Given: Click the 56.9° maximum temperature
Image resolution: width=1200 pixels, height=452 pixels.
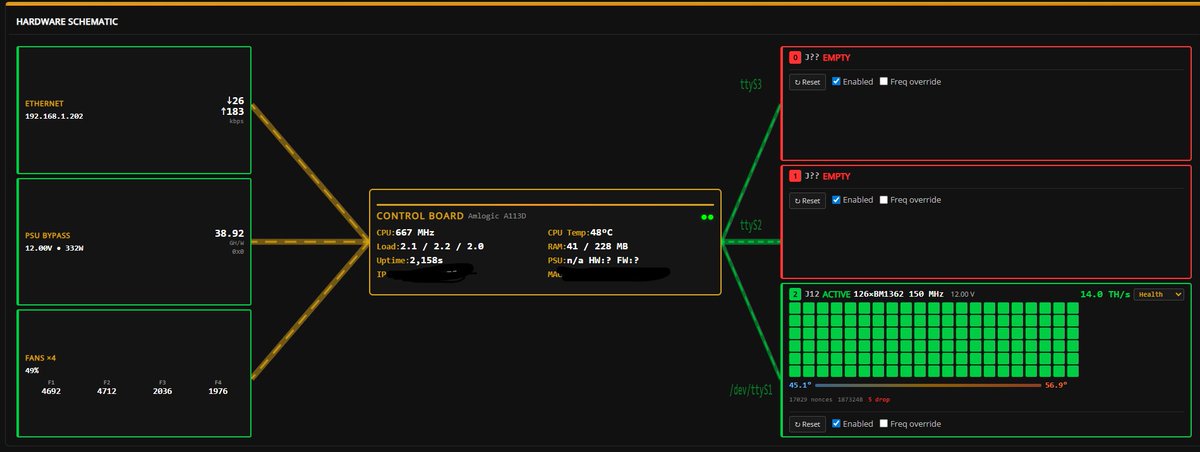Looking at the screenshot, I should click(x=1056, y=384).
